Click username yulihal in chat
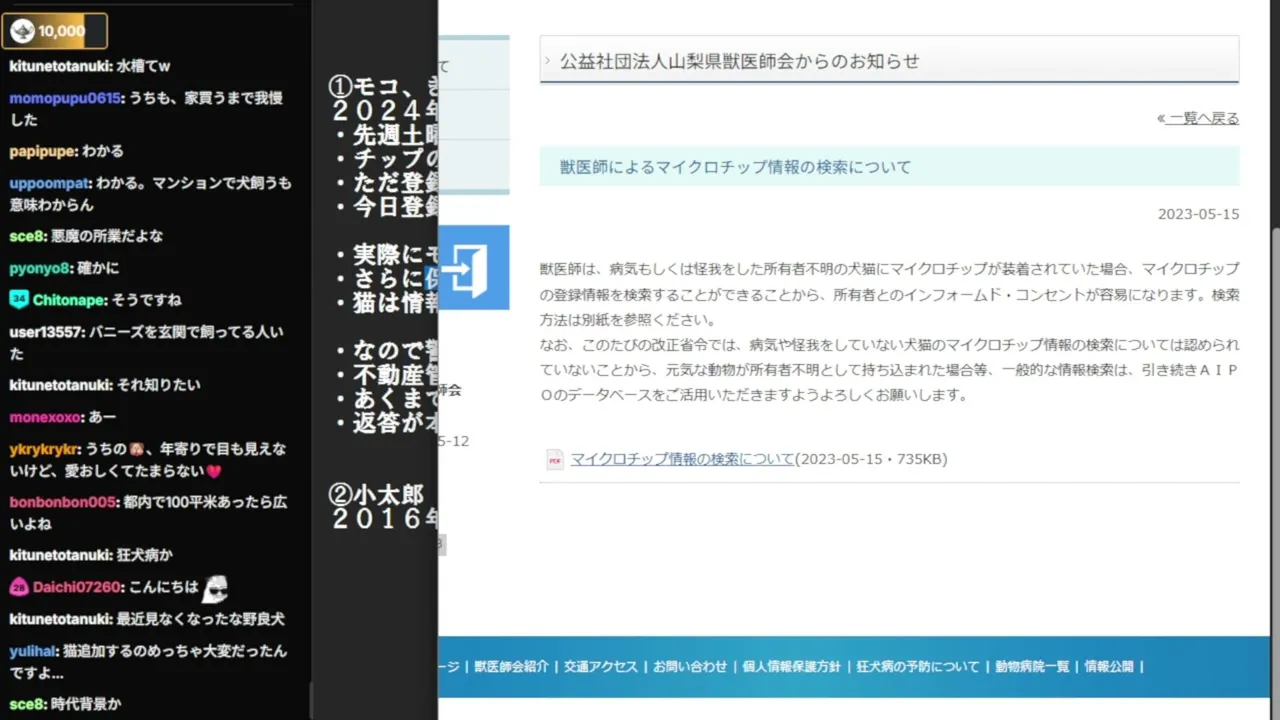 [x=33, y=651]
